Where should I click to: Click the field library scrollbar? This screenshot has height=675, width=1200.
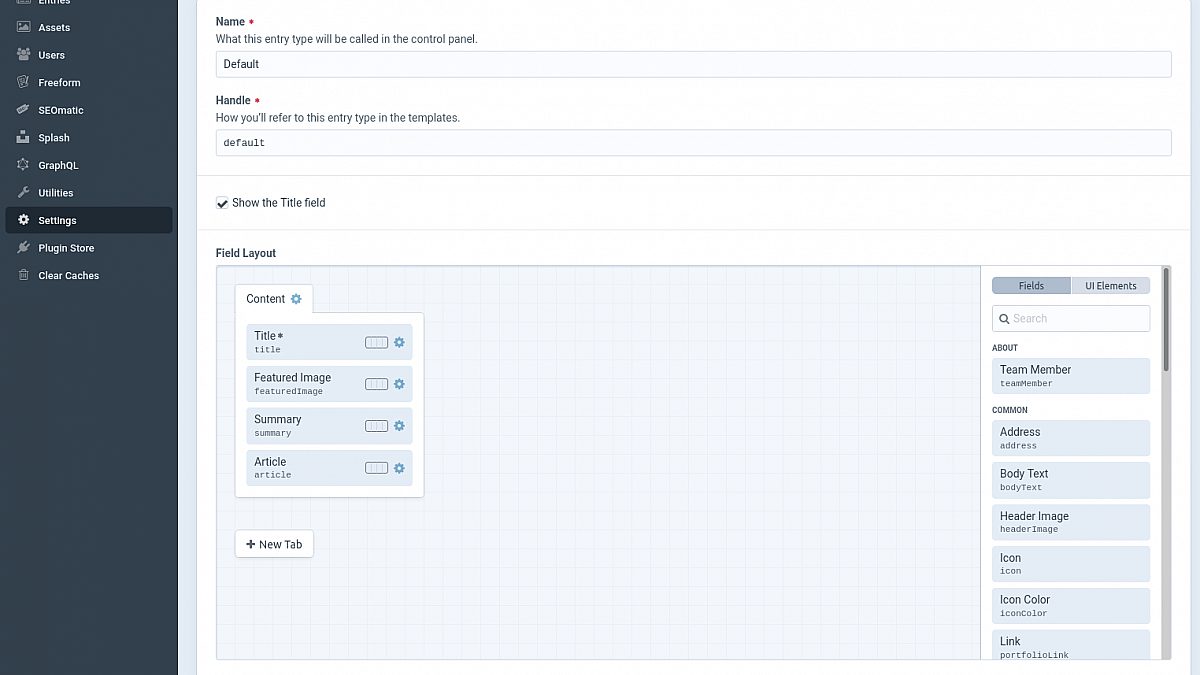click(x=1166, y=320)
